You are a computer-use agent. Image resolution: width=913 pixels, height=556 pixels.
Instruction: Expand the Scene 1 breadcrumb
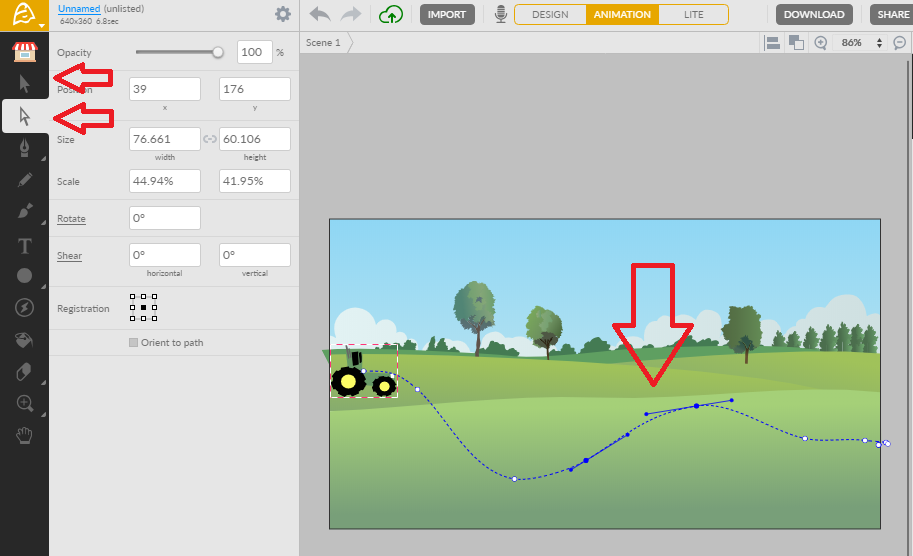click(x=323, y=43)
